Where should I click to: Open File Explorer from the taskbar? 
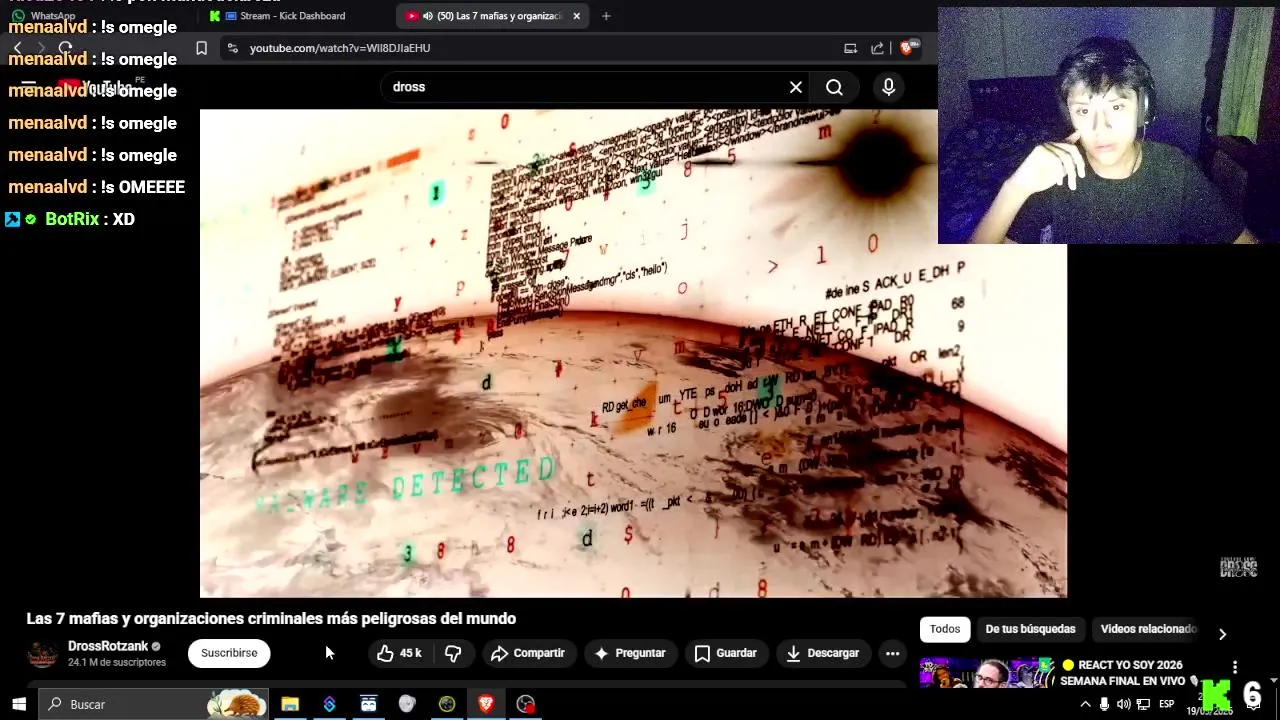(290, 704)
